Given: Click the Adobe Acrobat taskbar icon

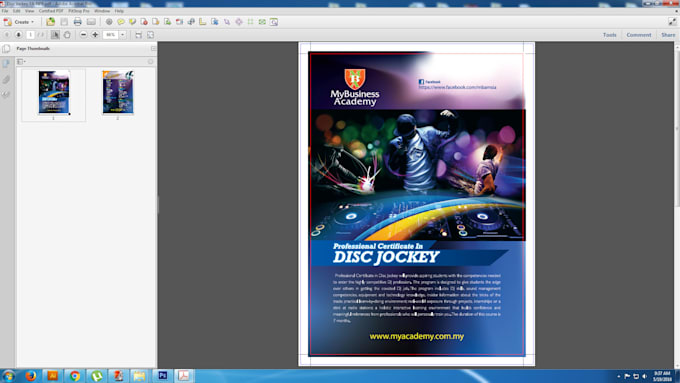Looking at the screenshot, I should coord(184,376).
